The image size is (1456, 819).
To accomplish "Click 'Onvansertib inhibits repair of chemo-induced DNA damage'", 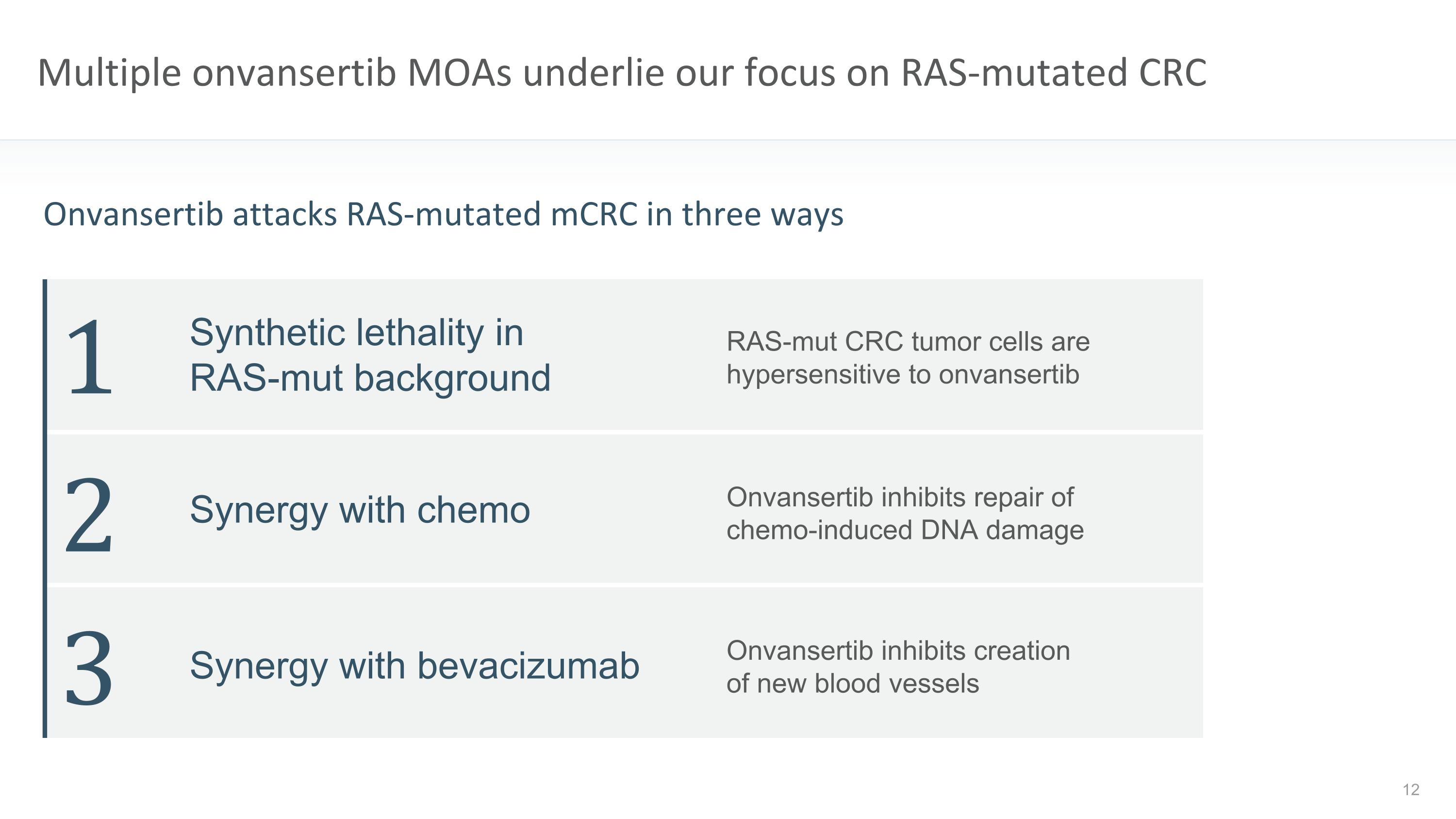I will [904, 513].
